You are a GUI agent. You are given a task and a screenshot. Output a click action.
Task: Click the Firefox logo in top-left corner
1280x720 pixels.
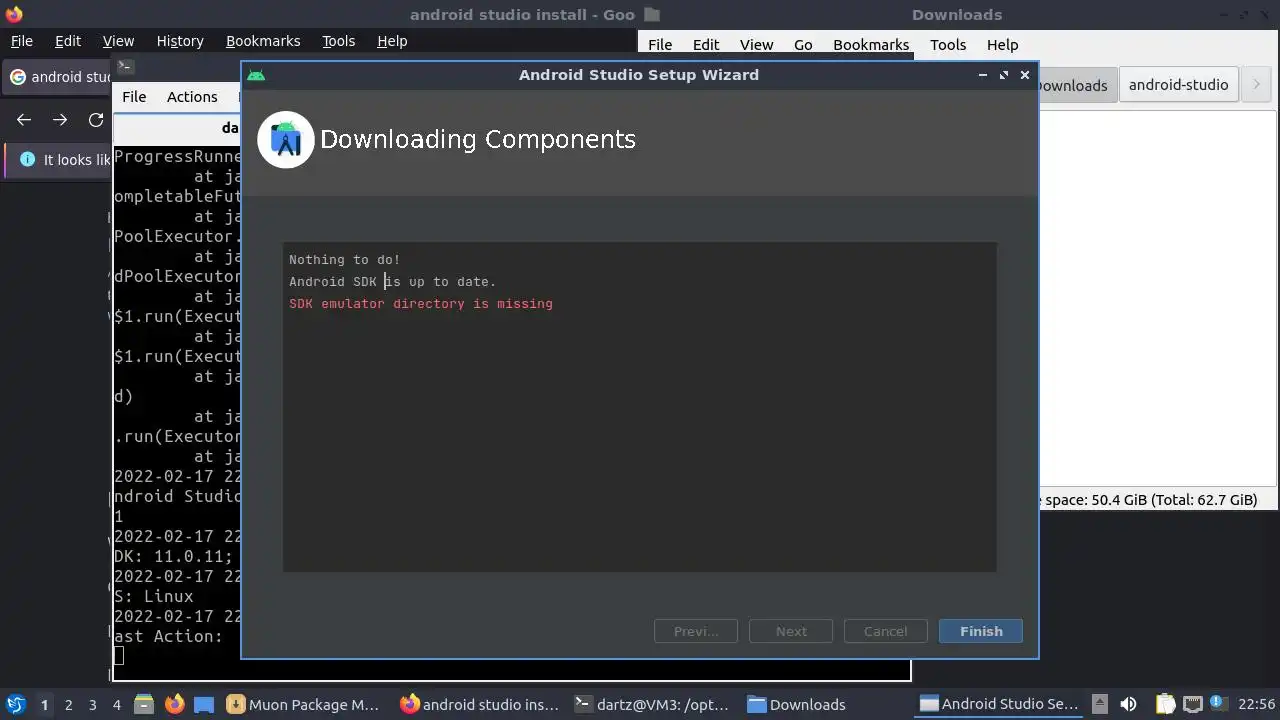[x=13, y=14]
